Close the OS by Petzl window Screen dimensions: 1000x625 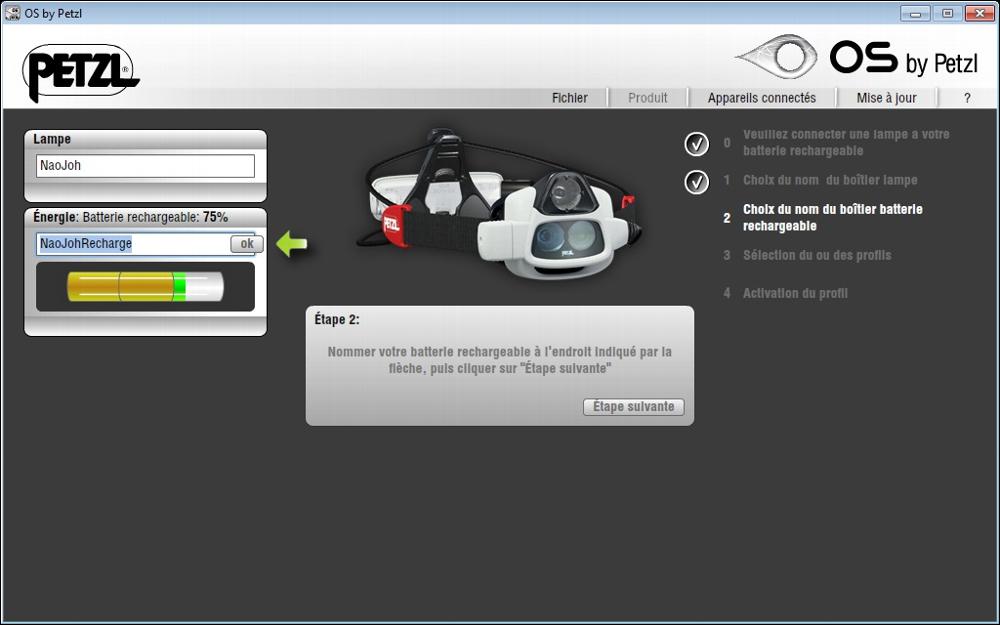(979, 13)
